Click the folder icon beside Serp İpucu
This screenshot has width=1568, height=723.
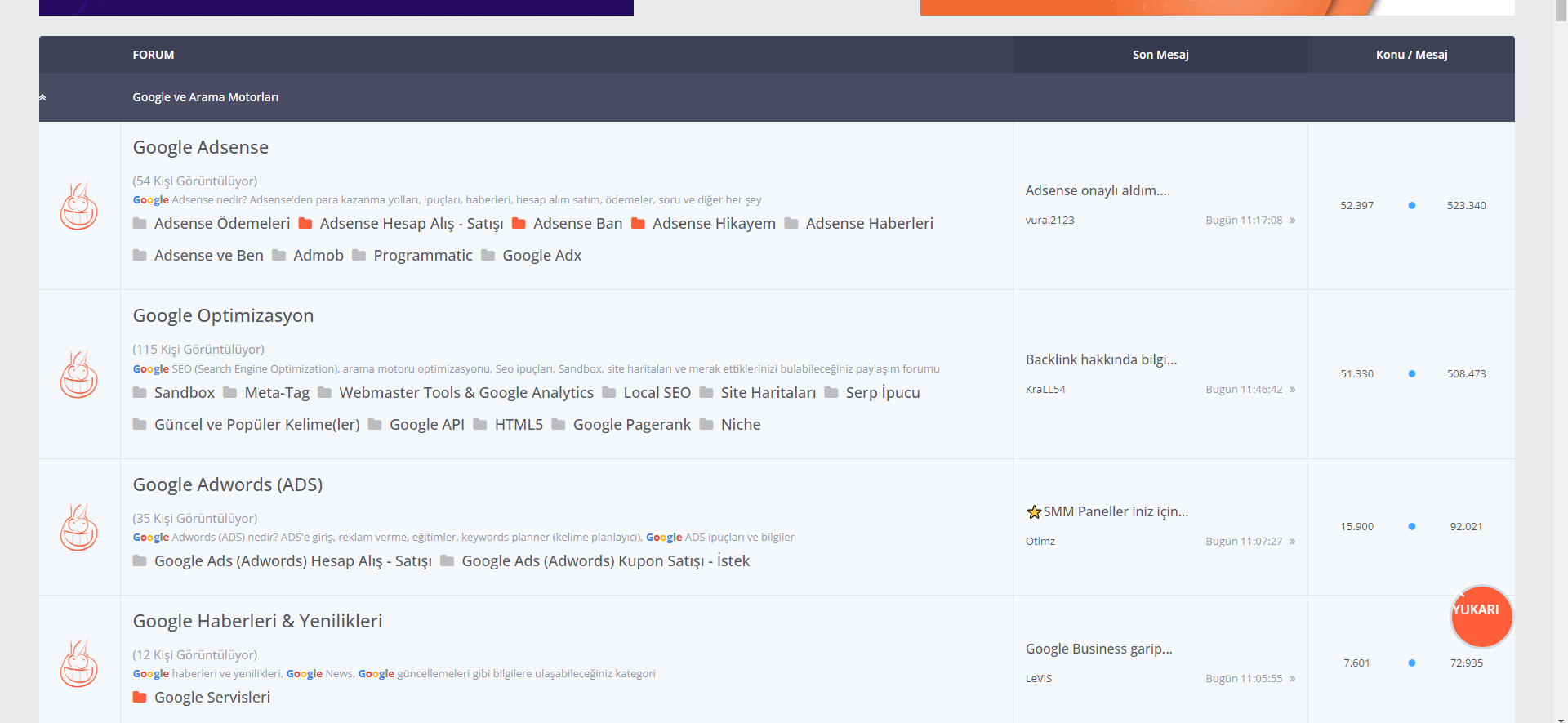tap(831, 392)
